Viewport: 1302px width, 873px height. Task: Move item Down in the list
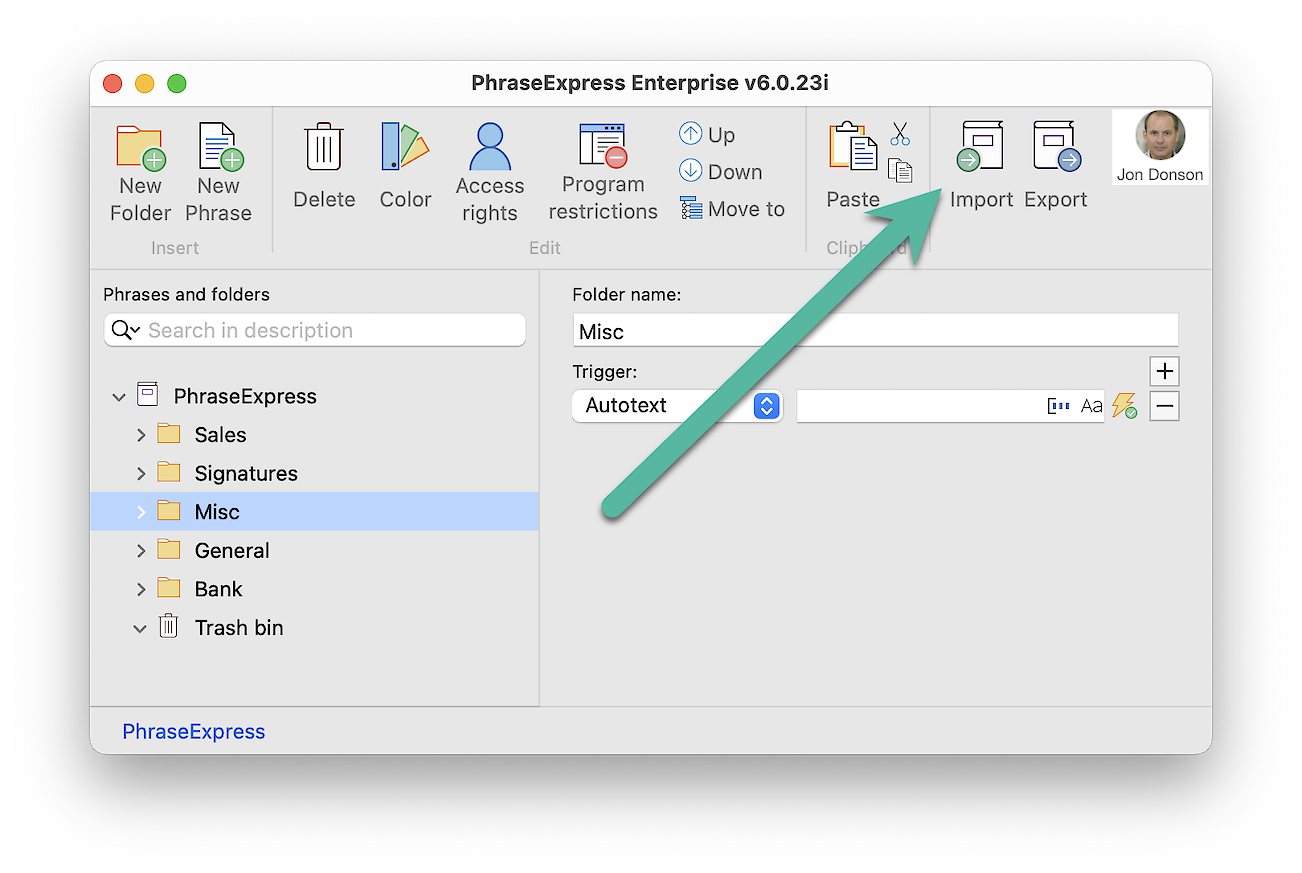(720, 171)
